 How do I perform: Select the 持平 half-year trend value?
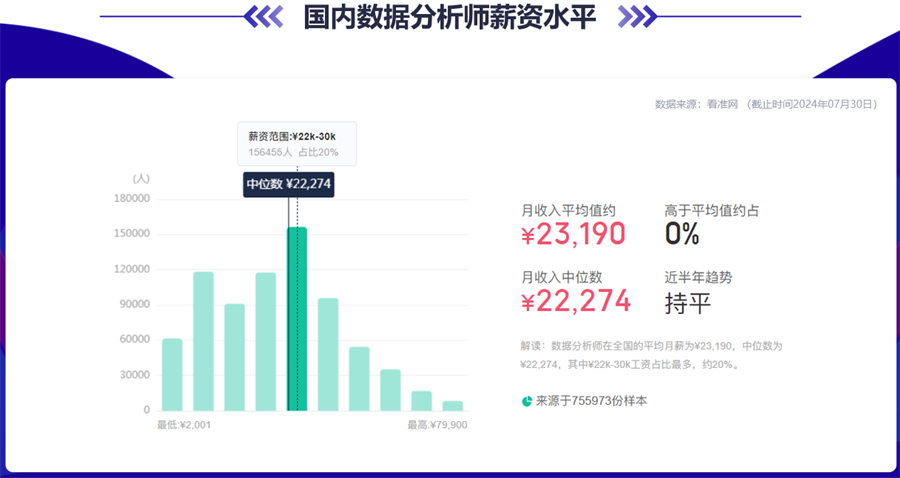[689, 302]
